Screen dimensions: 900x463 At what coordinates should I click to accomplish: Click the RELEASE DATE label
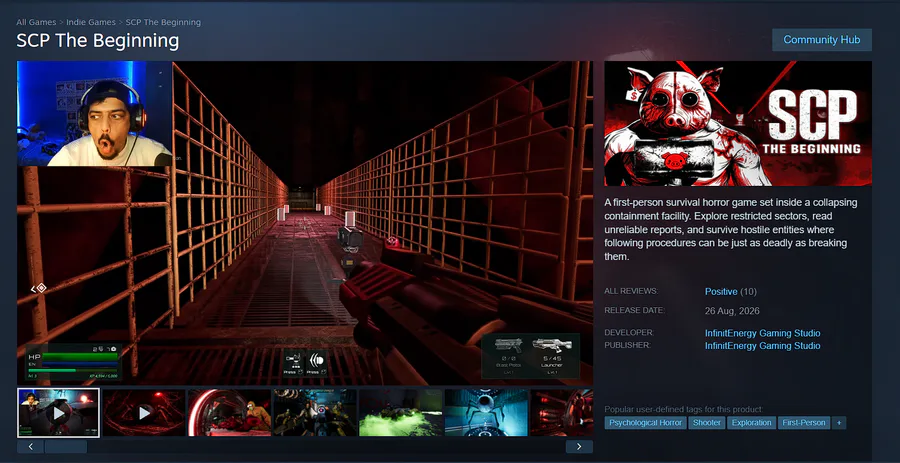coord(634,310)
